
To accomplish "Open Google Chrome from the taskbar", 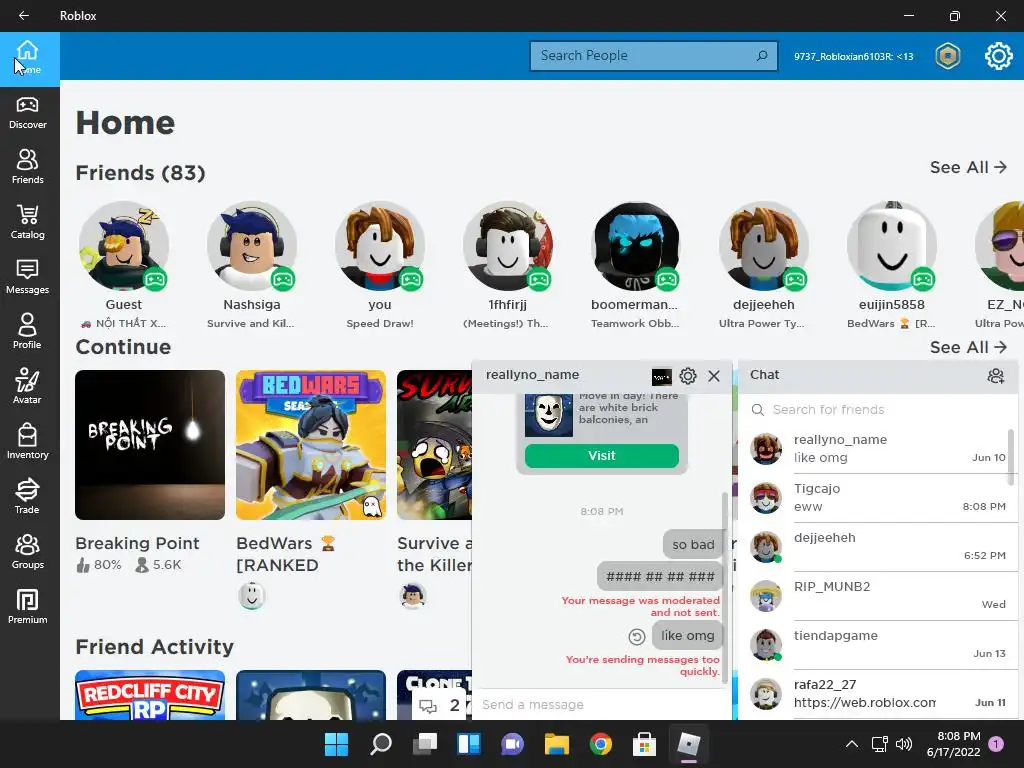I will 601,744.
